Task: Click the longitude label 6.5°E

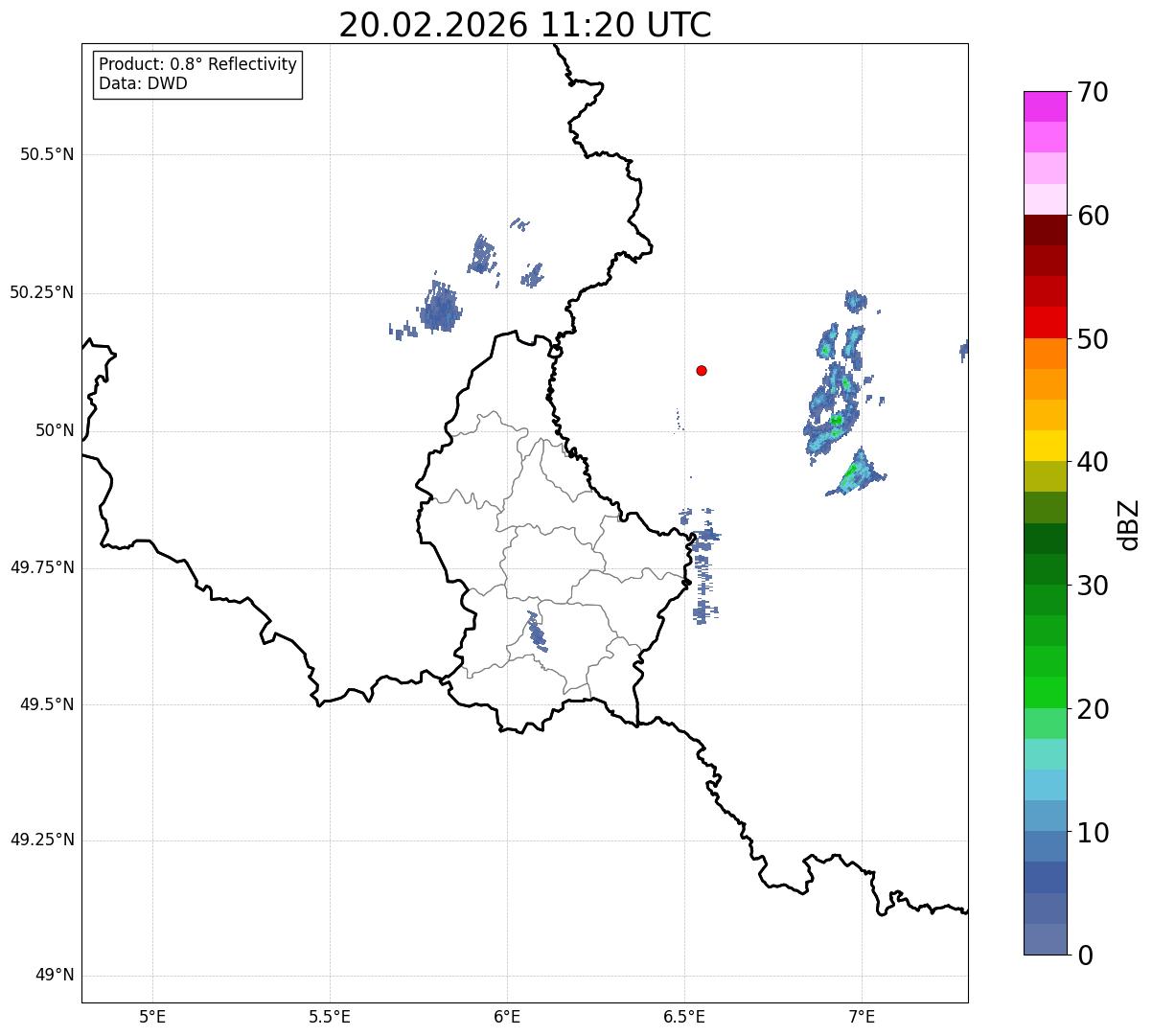Action: pos(684,1016)
